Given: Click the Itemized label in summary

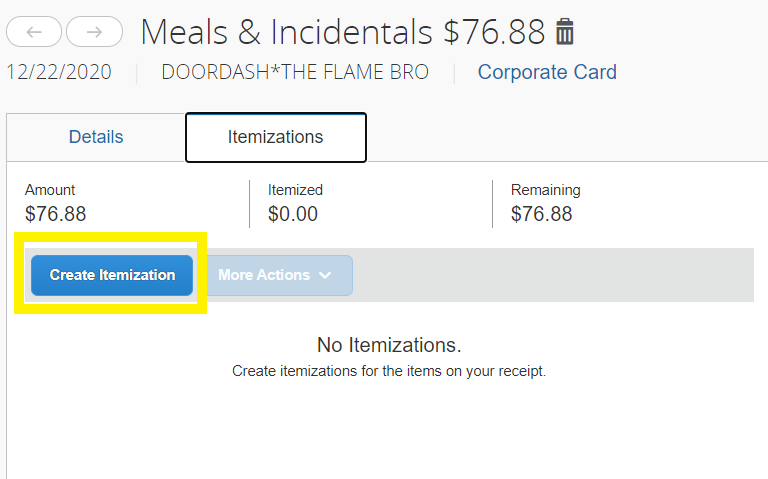Looking at the screenshot, I should tap(295, 190).
